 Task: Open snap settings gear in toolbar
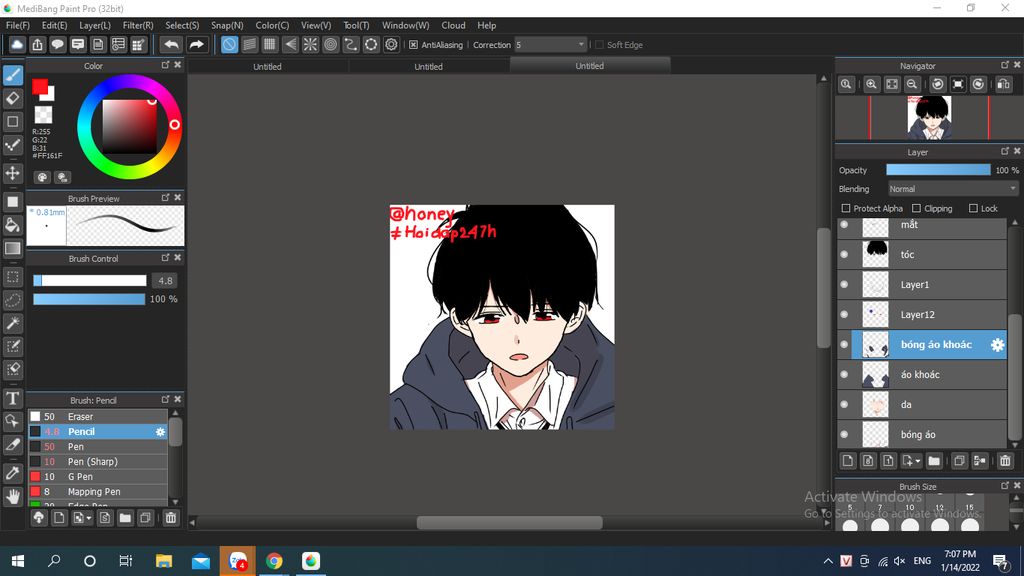pyautogui.click(x=391, y=44)
